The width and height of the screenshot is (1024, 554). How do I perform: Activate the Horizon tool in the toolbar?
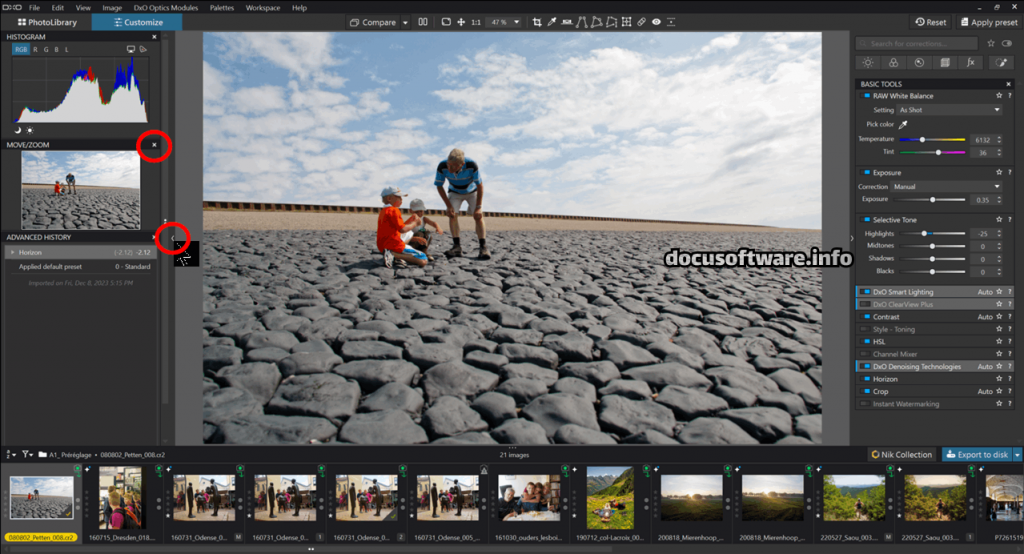pos(567,21)
